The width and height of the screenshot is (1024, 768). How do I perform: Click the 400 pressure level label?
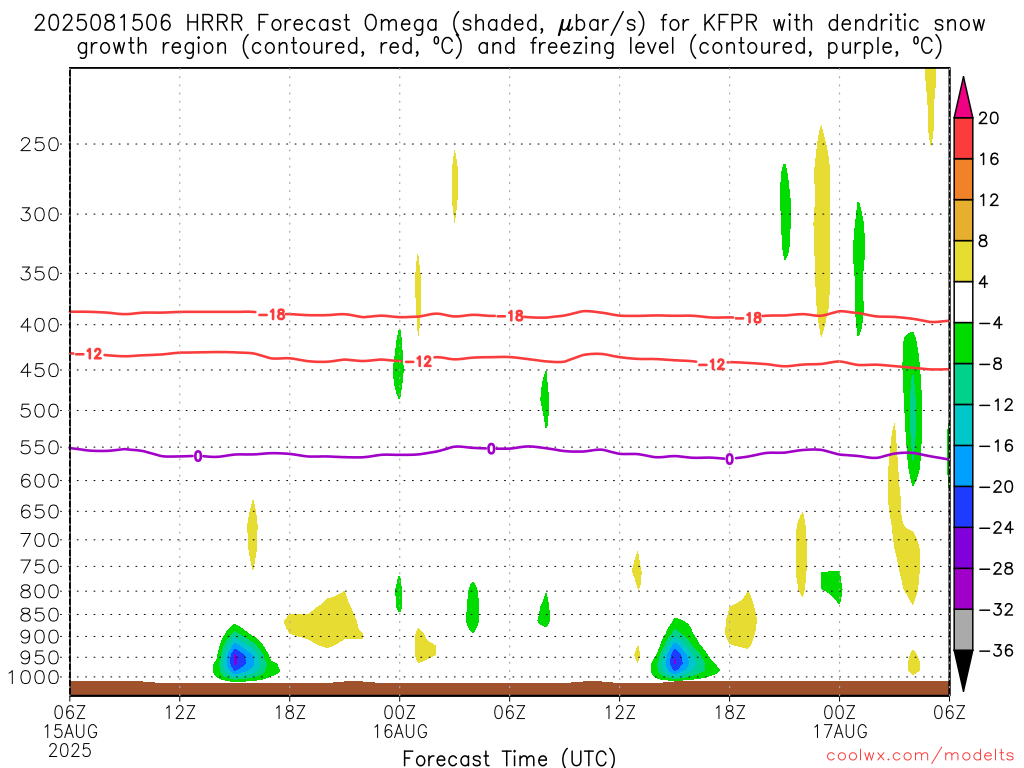[x=40, y=325]
